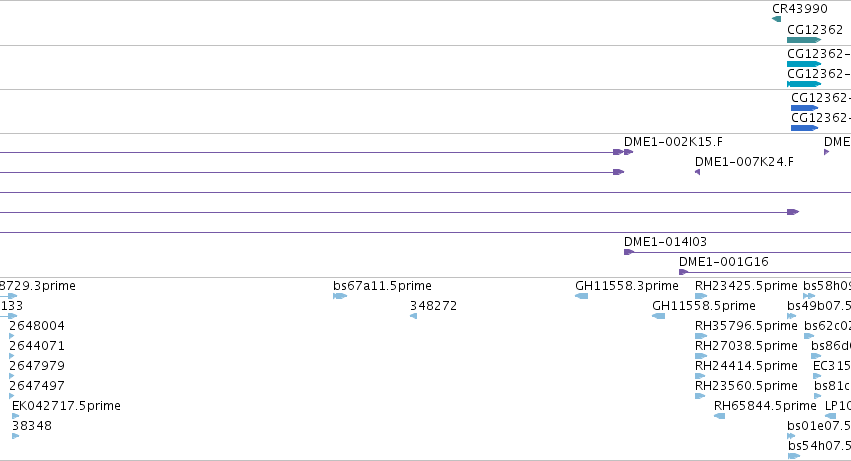Select the RH65844.5prime label
The width and height of the screenshot is (851, 461).
765,406
